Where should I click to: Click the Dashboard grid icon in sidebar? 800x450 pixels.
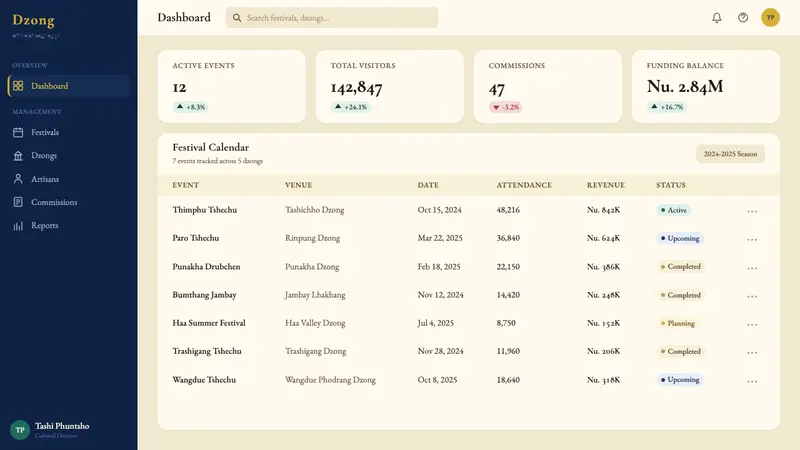tap(18, 86)
